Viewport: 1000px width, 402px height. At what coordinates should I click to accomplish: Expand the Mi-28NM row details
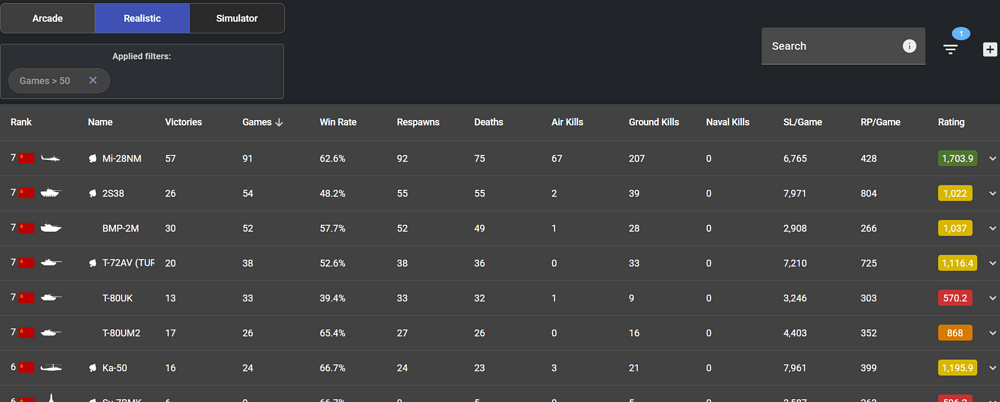pyautogui.click(x=992, y=158)
